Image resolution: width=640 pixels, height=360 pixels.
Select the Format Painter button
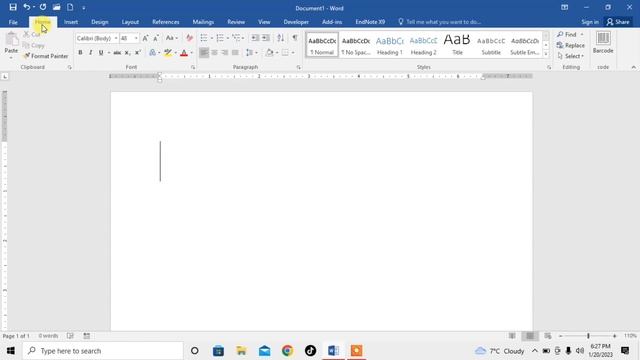pos(46,56)
